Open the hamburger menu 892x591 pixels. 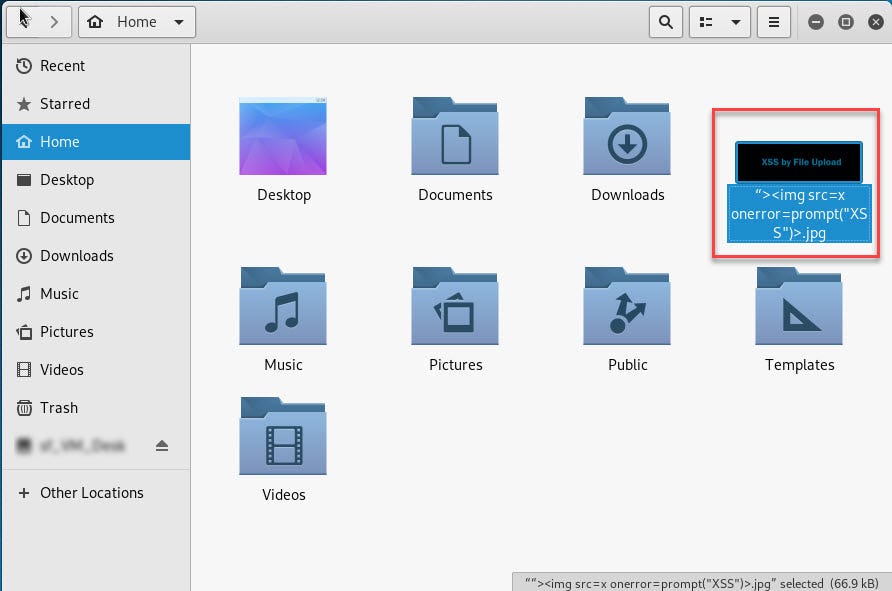pyautogui.click(x=774, y=21)
